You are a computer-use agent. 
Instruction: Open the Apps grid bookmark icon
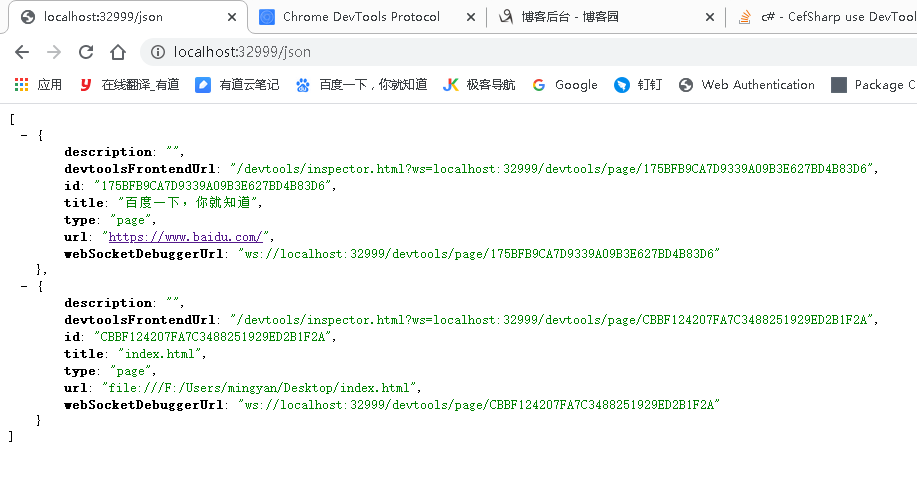pyautogui.click(x=22, y=85)
